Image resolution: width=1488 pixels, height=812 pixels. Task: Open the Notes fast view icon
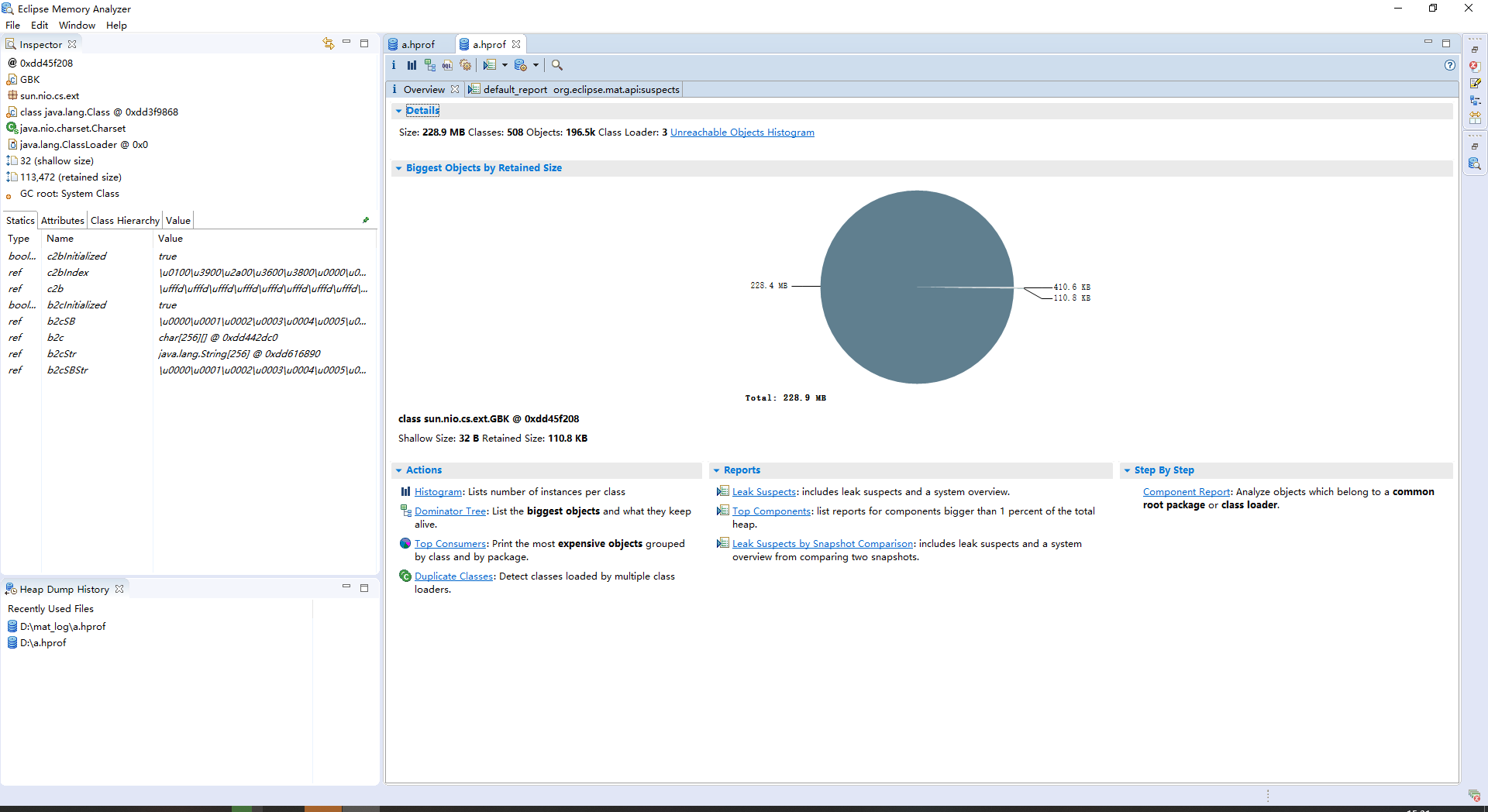point(1475,83)
